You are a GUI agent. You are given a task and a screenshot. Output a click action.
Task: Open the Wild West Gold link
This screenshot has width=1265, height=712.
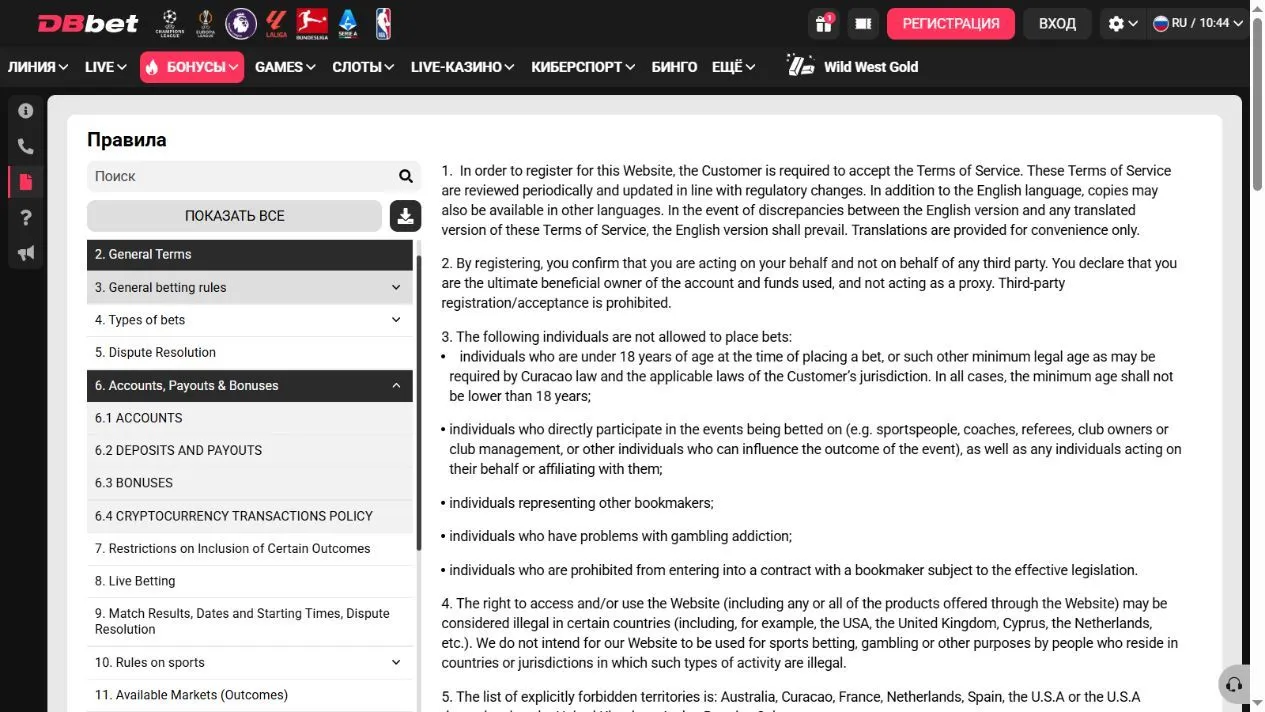pos(870,67)
